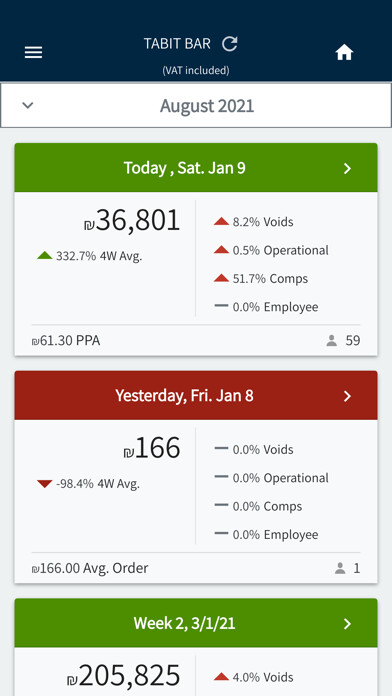This screenshot has height=696, width=392.
Task: Click the ₪166.00 Avg. Order text
Action: 90,568
